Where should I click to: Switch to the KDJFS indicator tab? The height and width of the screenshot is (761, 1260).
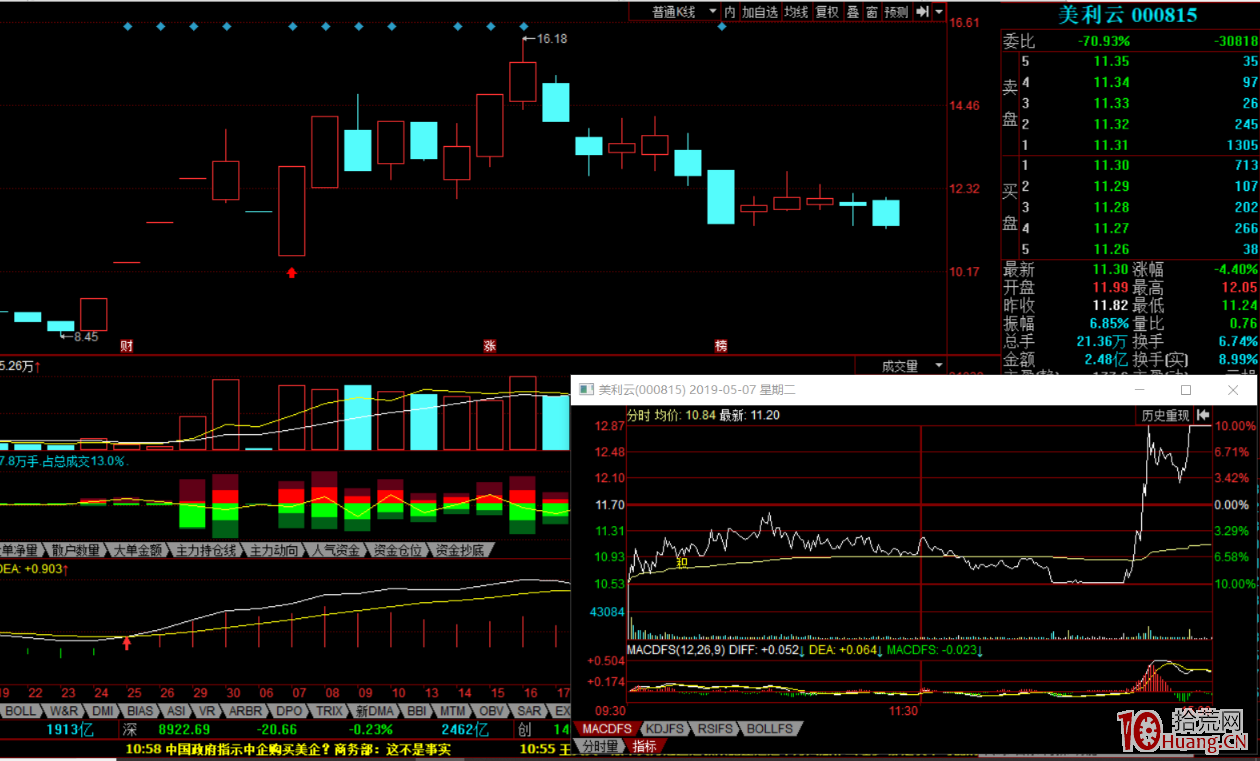[x=664, y=729]
